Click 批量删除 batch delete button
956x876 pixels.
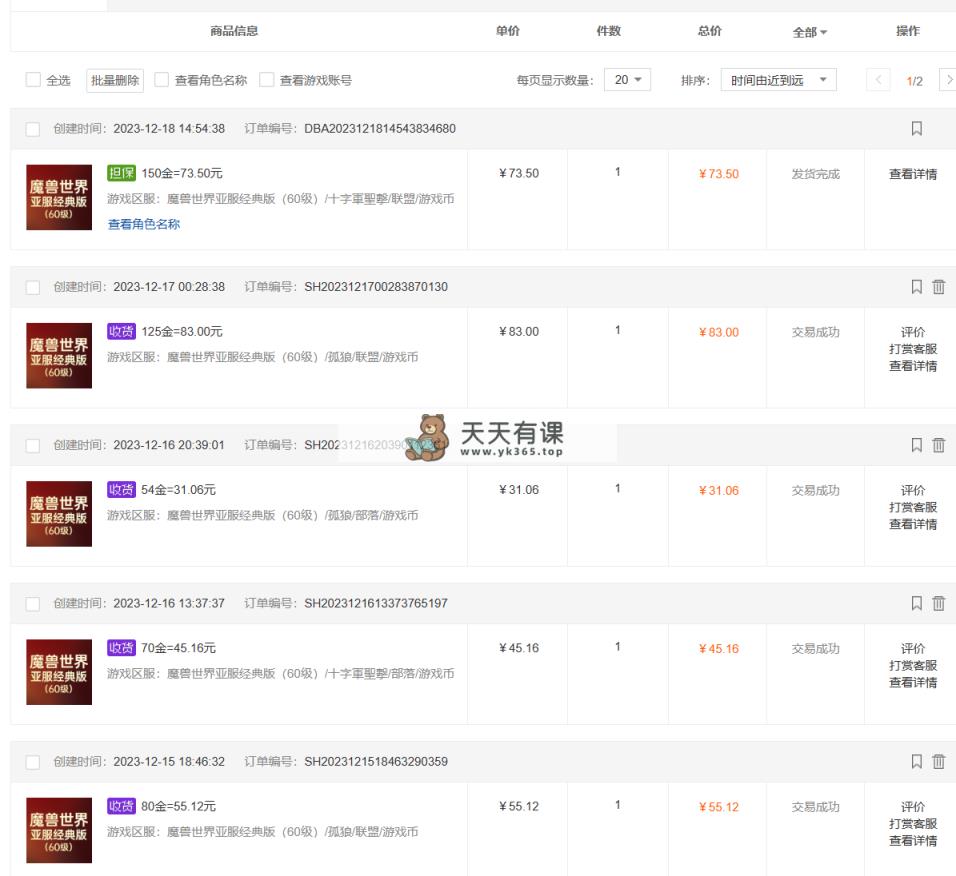click(115, 80)
